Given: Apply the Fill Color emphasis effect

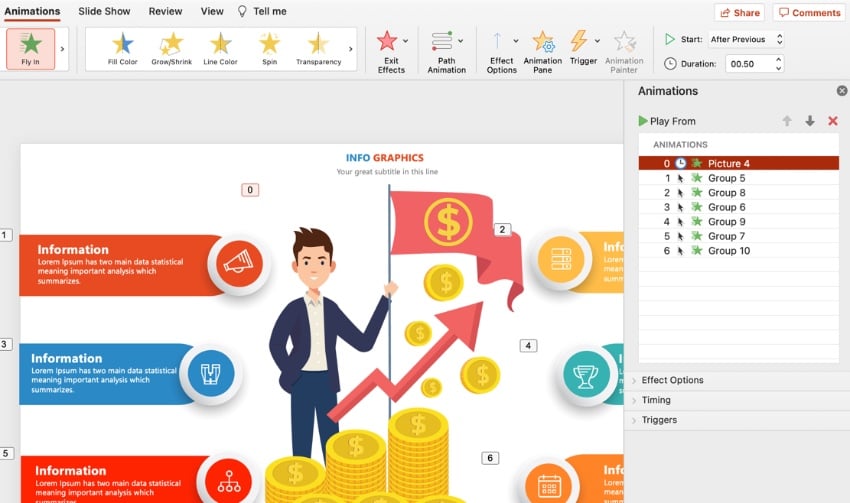Looking at the screenshot, I should point(123,49).
